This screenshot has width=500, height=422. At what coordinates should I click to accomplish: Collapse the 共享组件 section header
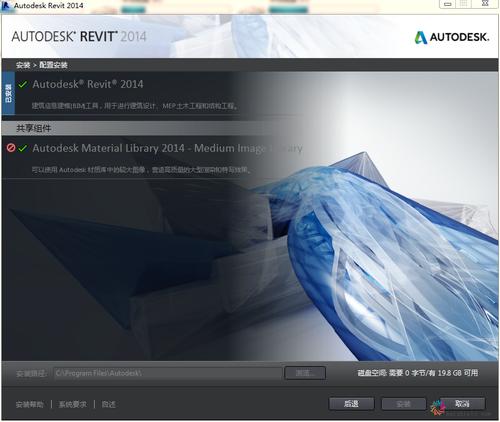tap(34, 128)
